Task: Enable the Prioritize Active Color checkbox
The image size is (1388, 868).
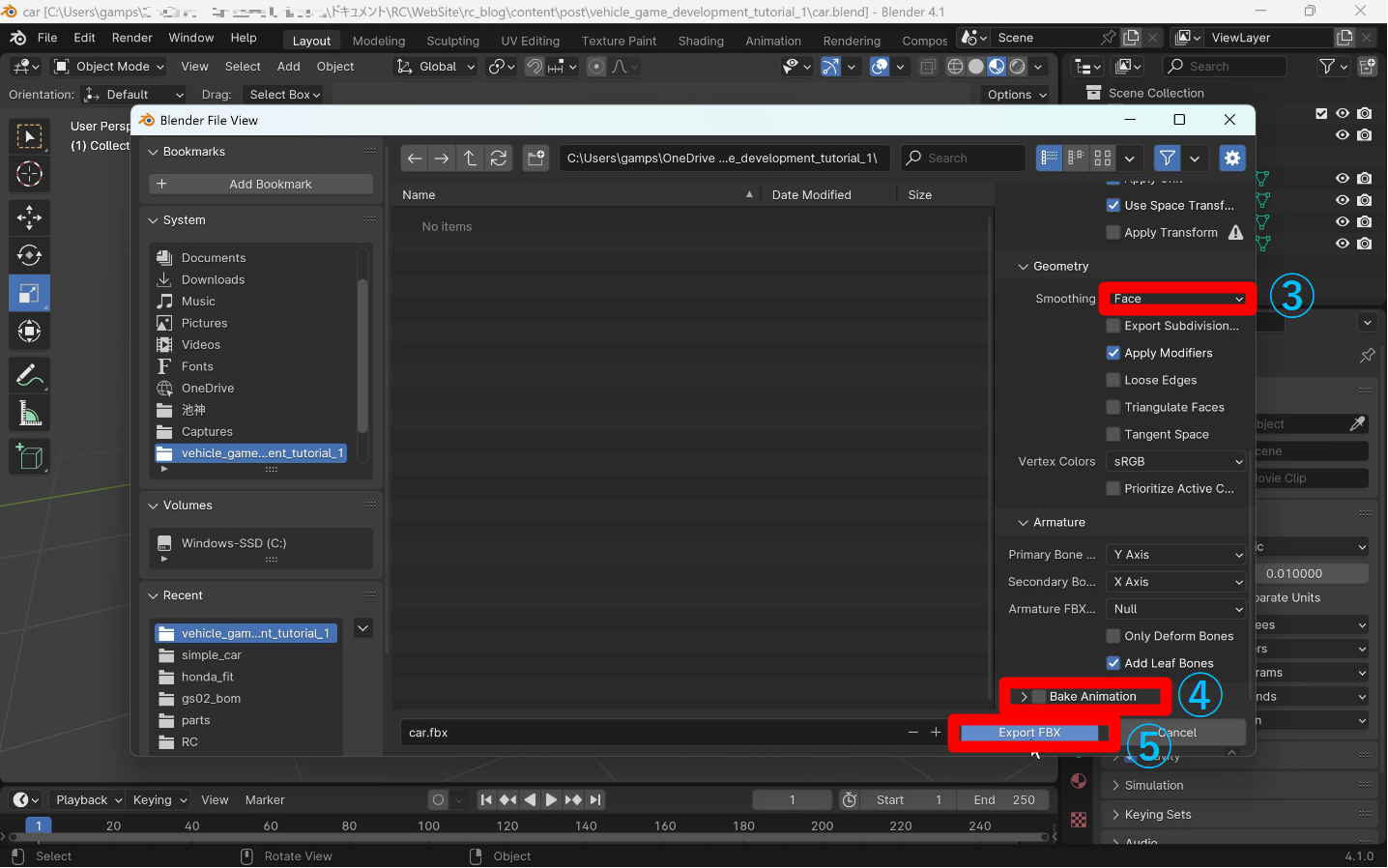Action: (1113, 488)
